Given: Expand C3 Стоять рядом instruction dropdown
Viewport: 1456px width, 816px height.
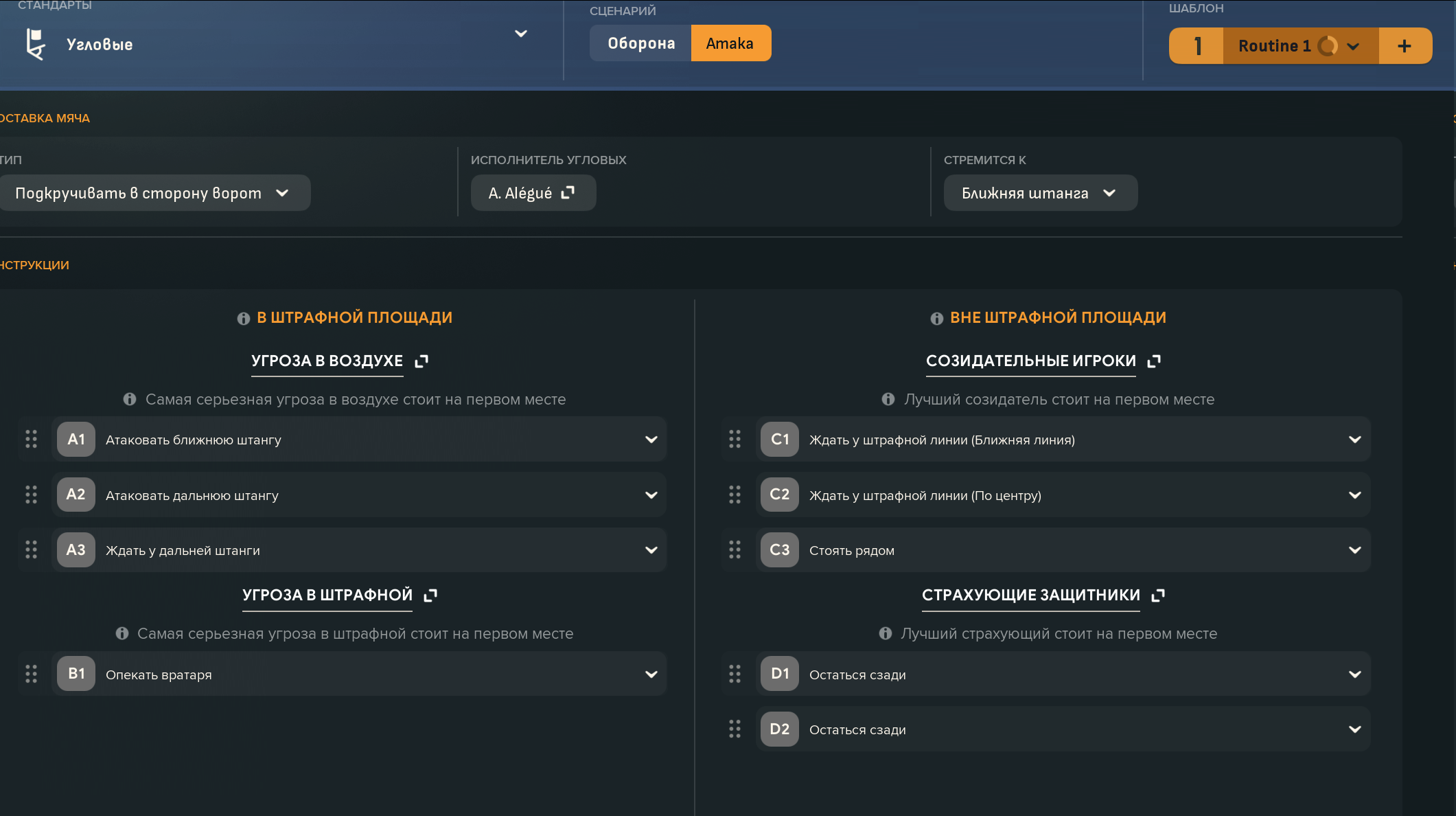Looking at the screenshot, I should pos(1354,550).
